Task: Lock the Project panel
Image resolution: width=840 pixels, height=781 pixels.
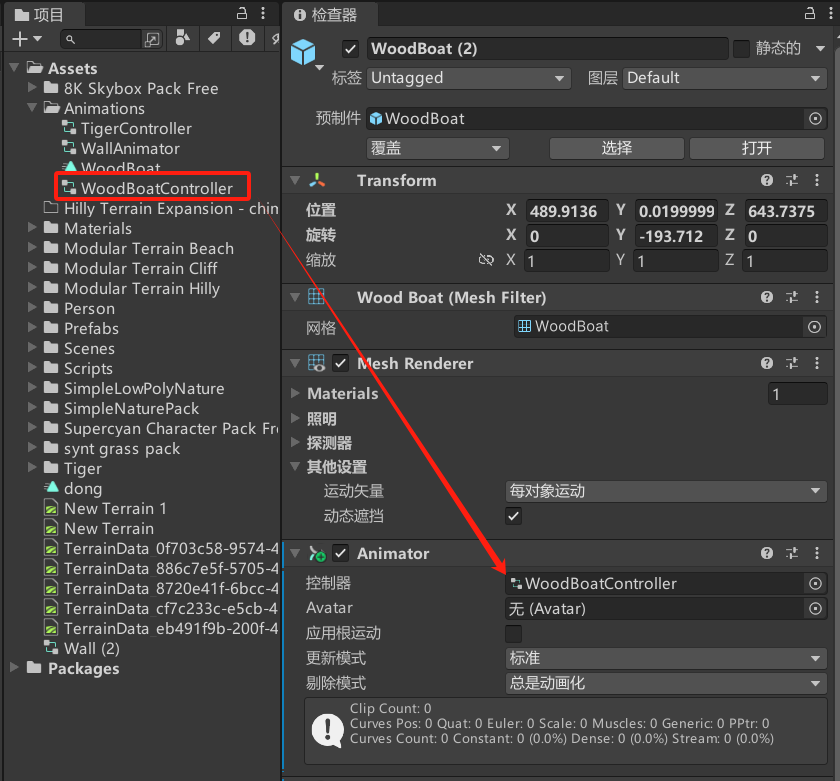Action: click(x=242, y=13)
